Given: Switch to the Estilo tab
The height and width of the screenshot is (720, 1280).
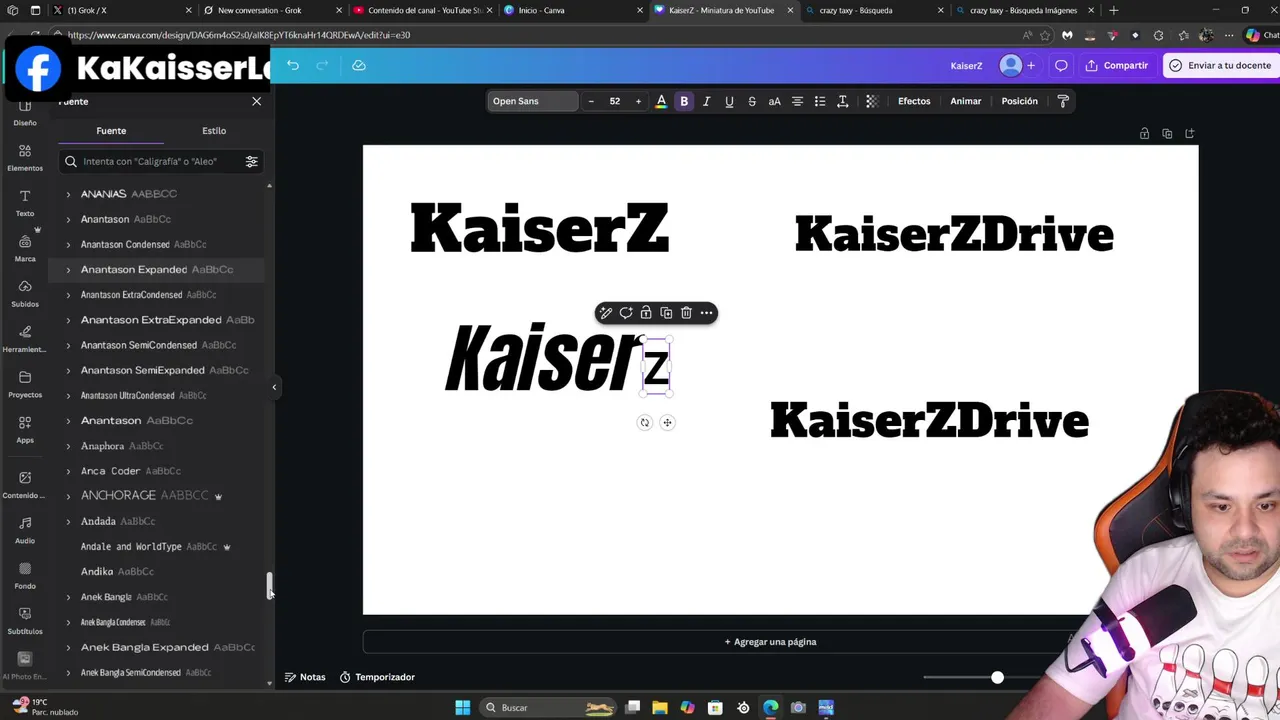Looking at the screenshot, I should pos(214,131).
